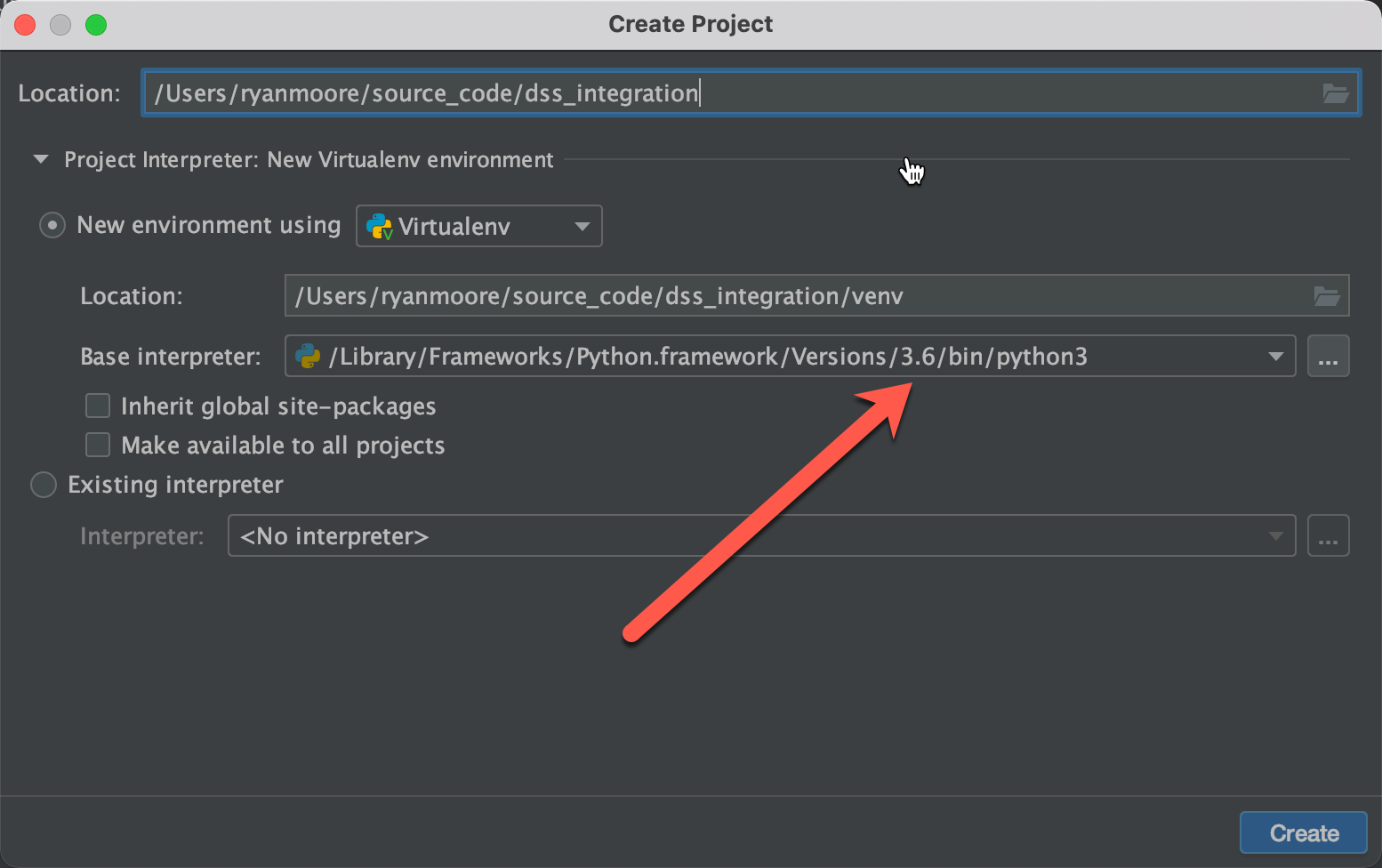The height and width of the screenshot is (868, 1382).
Task: Close the Create Project window
Action: [25, 25]
